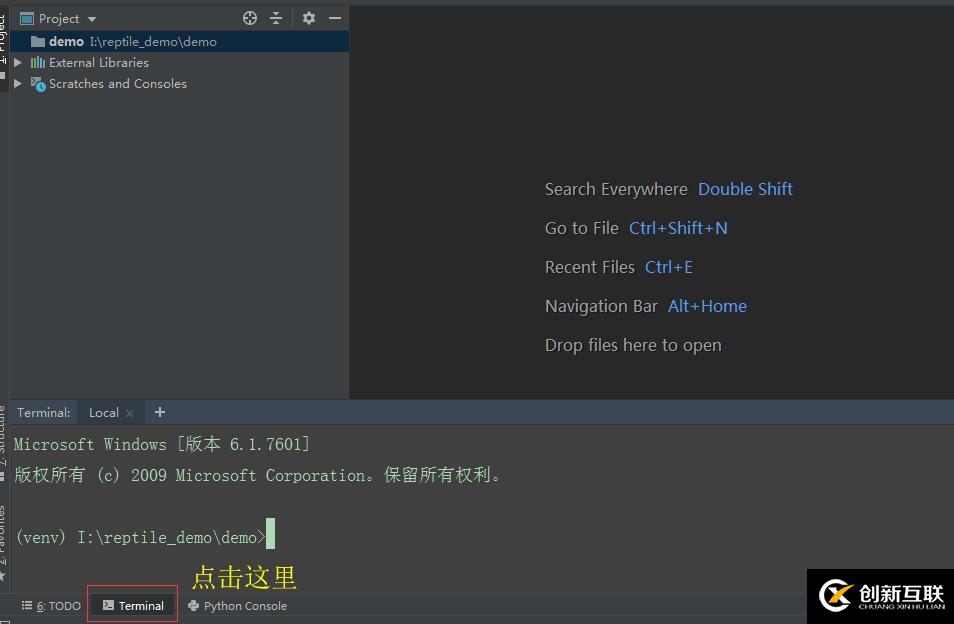Click the TODO list icon
The height and width of the screenshot is (624, 954).
pos(27,605)
